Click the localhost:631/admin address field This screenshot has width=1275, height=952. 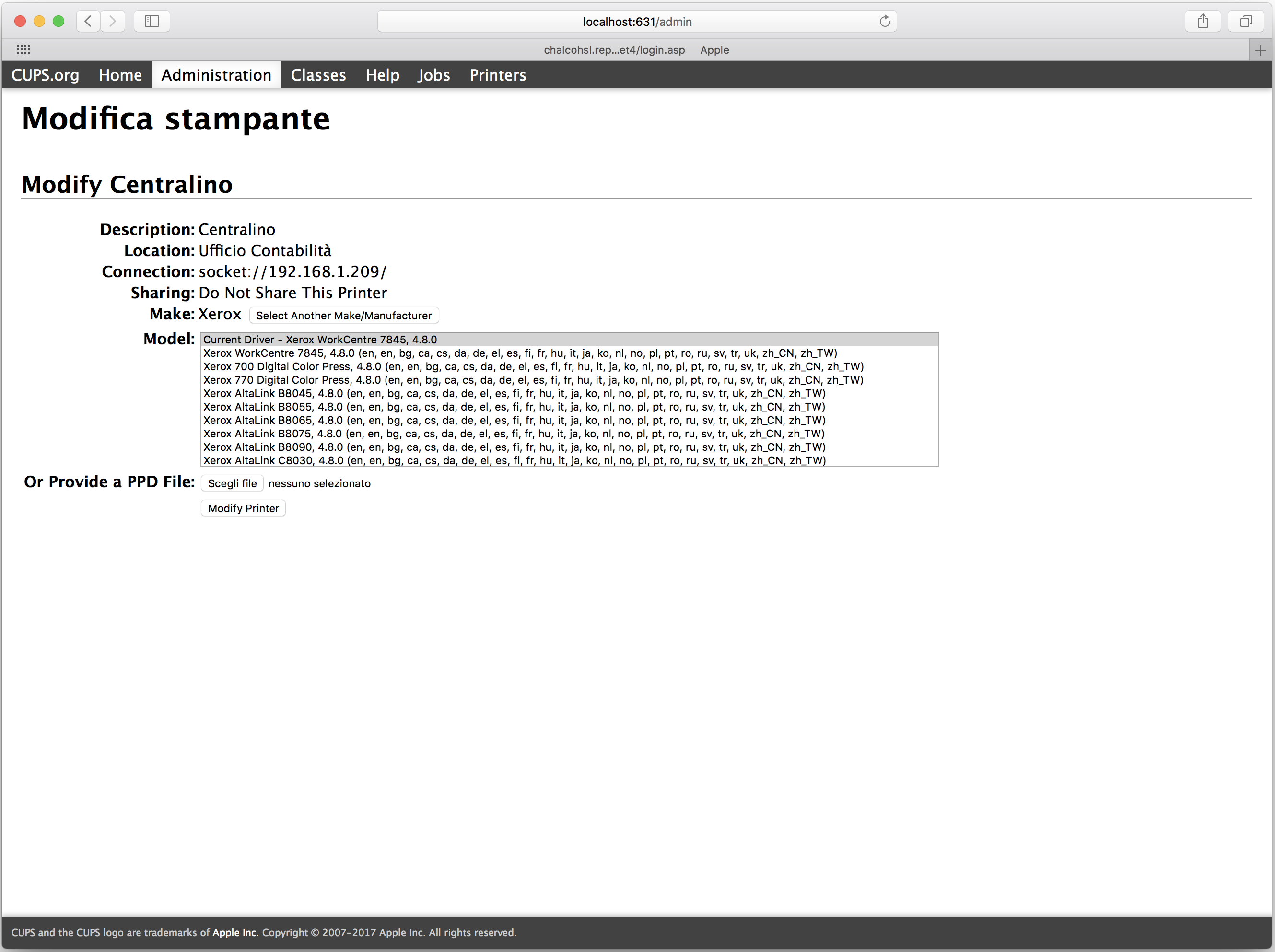(636, 21)
